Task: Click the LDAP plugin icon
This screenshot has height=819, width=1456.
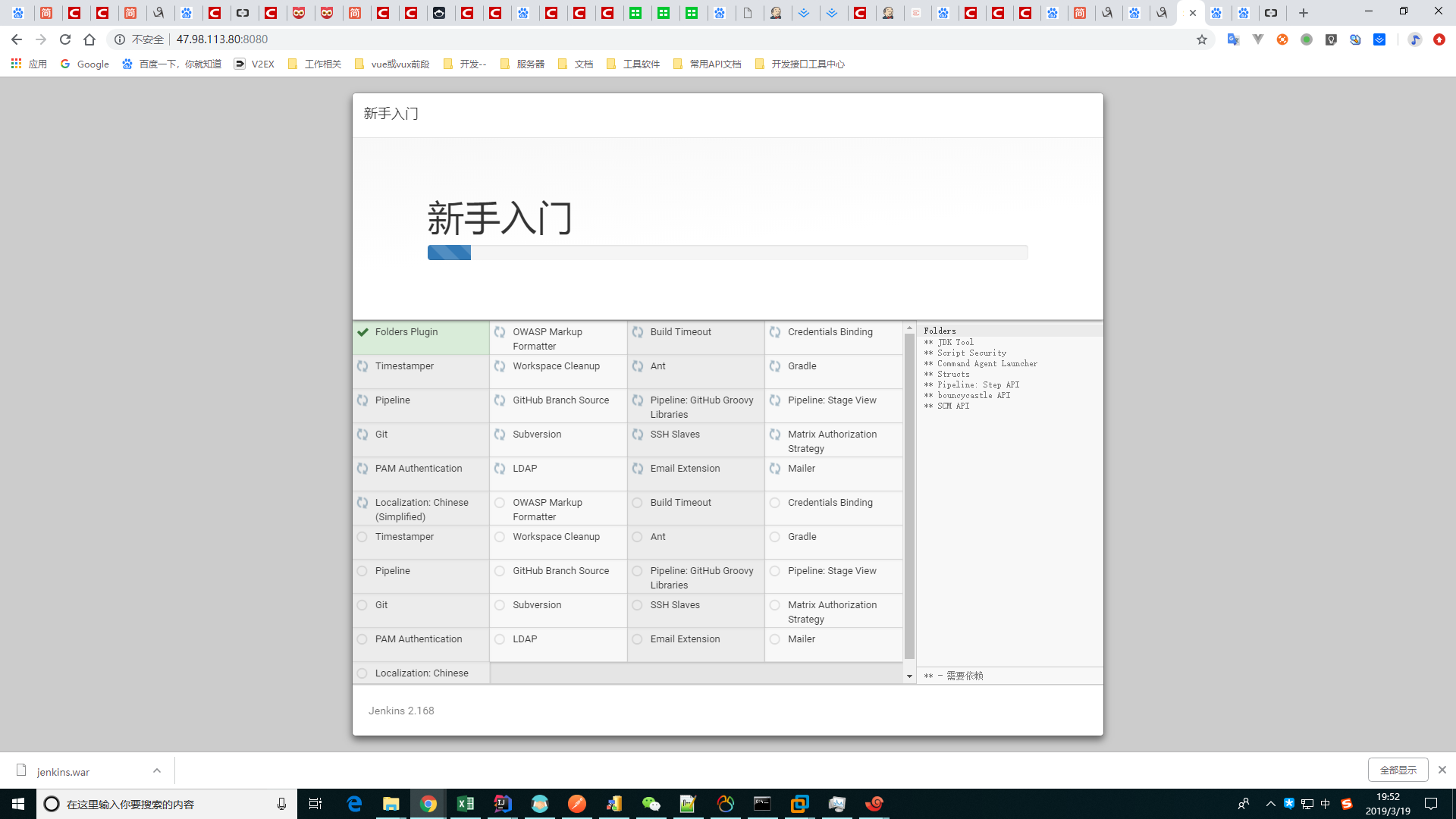Action: coord(499,468)
